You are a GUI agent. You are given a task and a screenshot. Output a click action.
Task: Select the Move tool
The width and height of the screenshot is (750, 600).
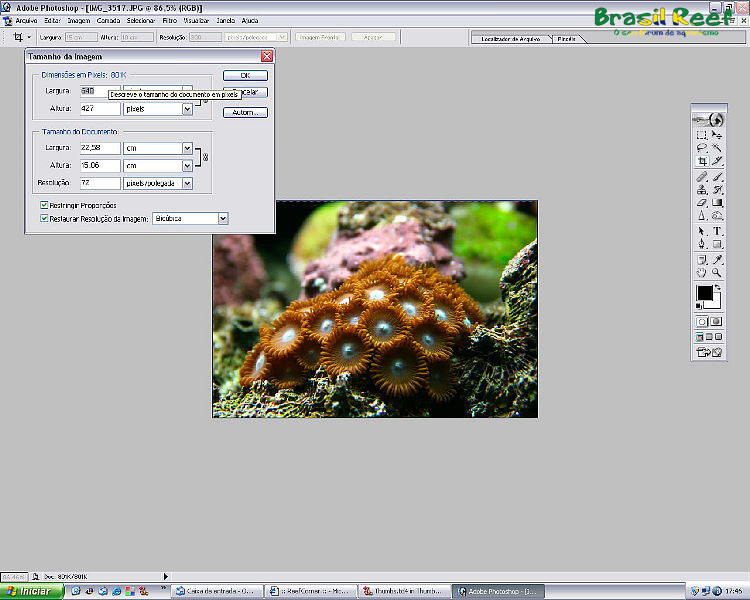click(x=718, y=134)
